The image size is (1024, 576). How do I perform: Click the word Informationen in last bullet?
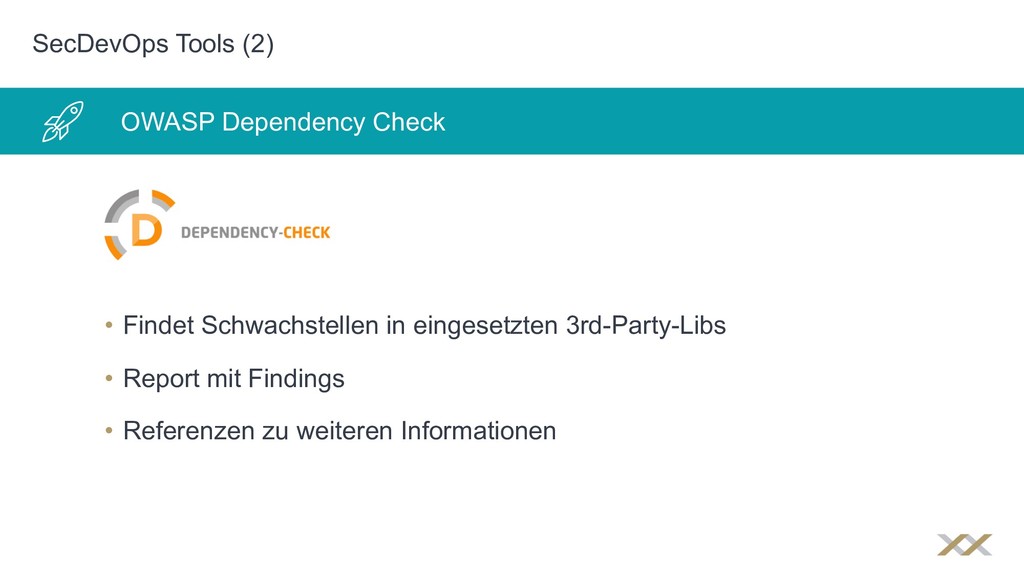478,431
